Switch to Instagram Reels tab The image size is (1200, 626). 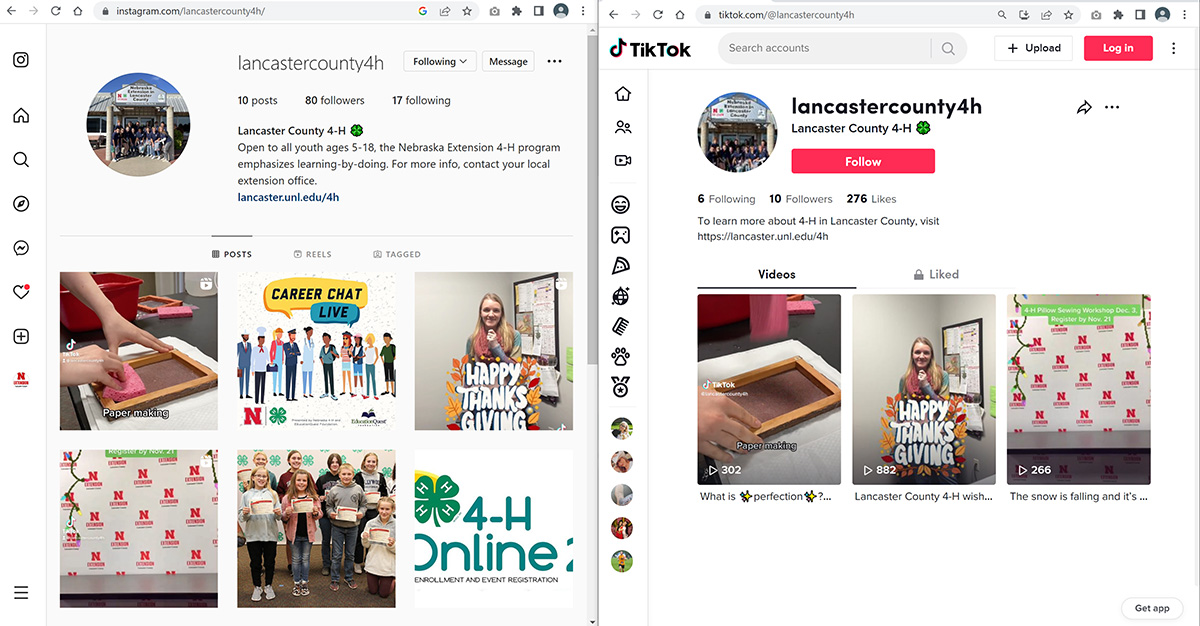coord(312,254)
